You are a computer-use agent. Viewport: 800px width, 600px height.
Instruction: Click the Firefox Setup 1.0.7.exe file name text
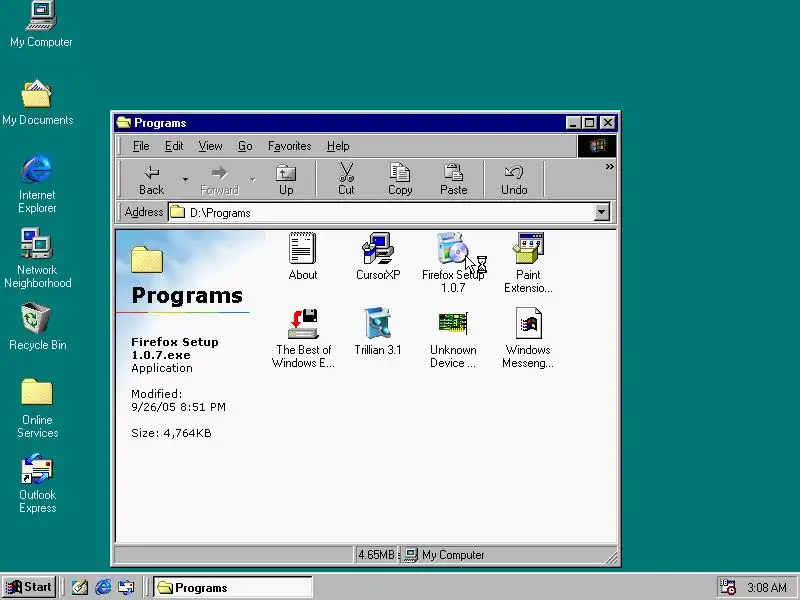tap(174, 348)
